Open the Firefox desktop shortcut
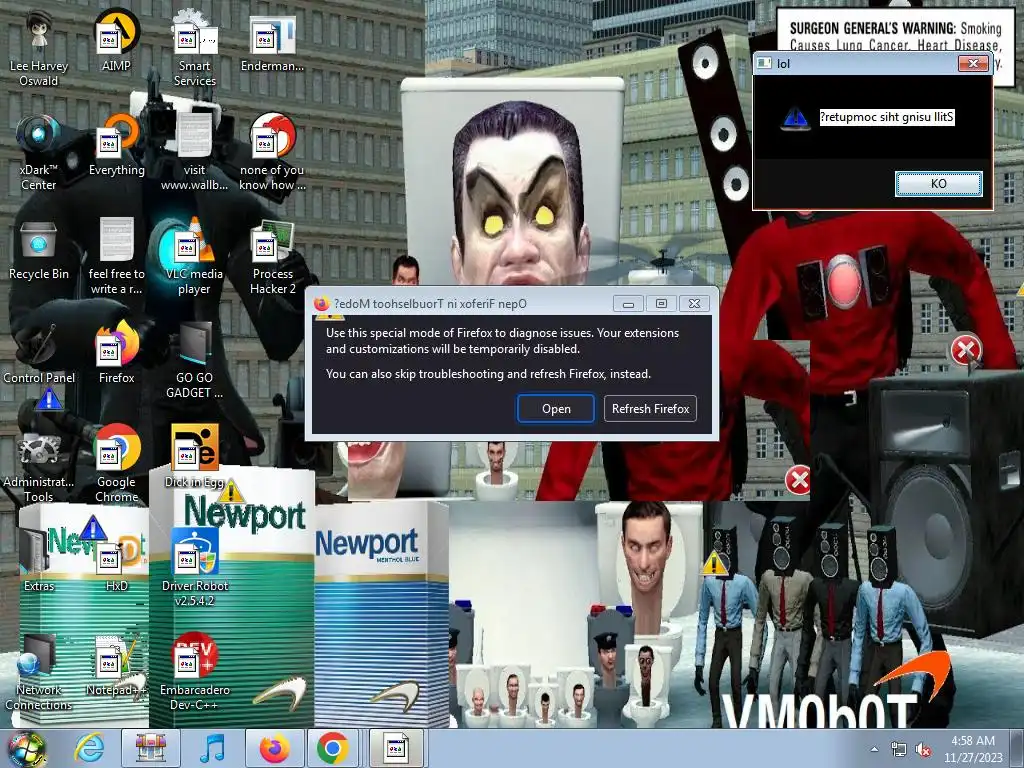This screenshot has width=1024, height=768. (116, 353)
